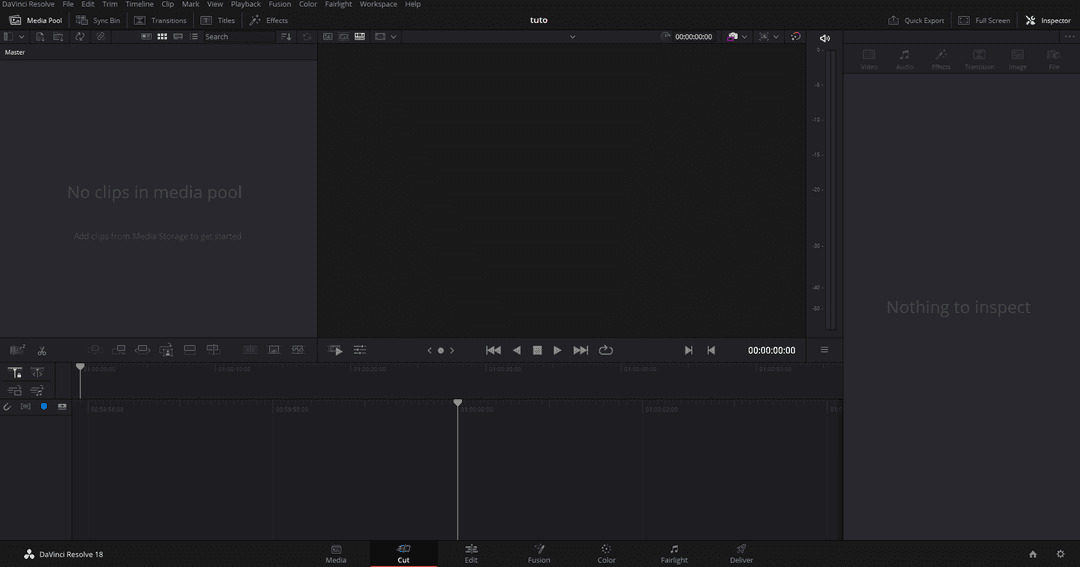Open the Media Pool panel
The height and width of the screenshot is (567, 1080).
coord(36,20)
